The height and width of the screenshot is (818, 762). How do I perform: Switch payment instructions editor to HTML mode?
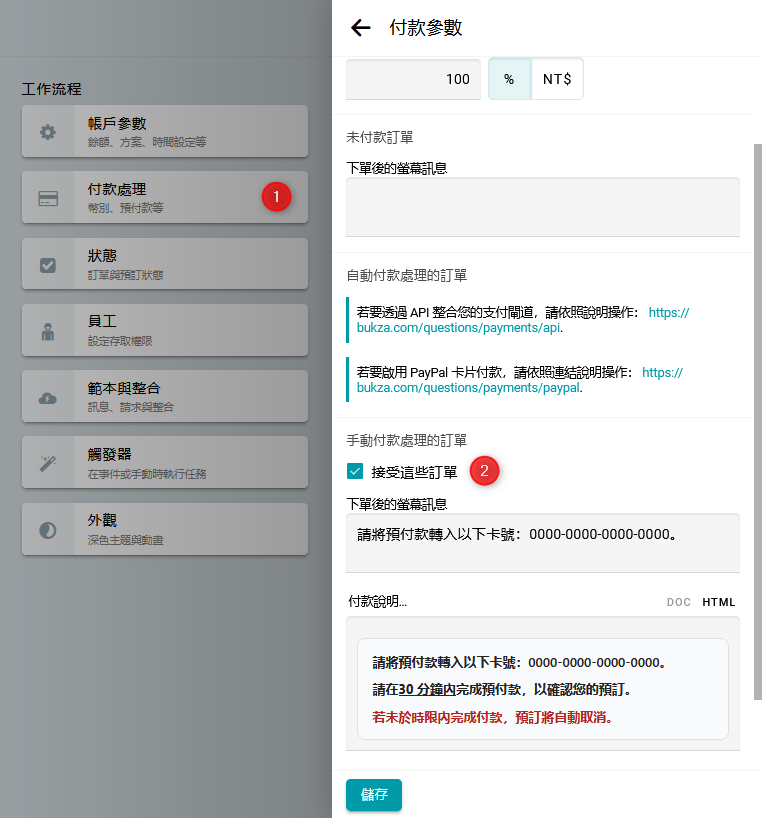coord(718,602)
